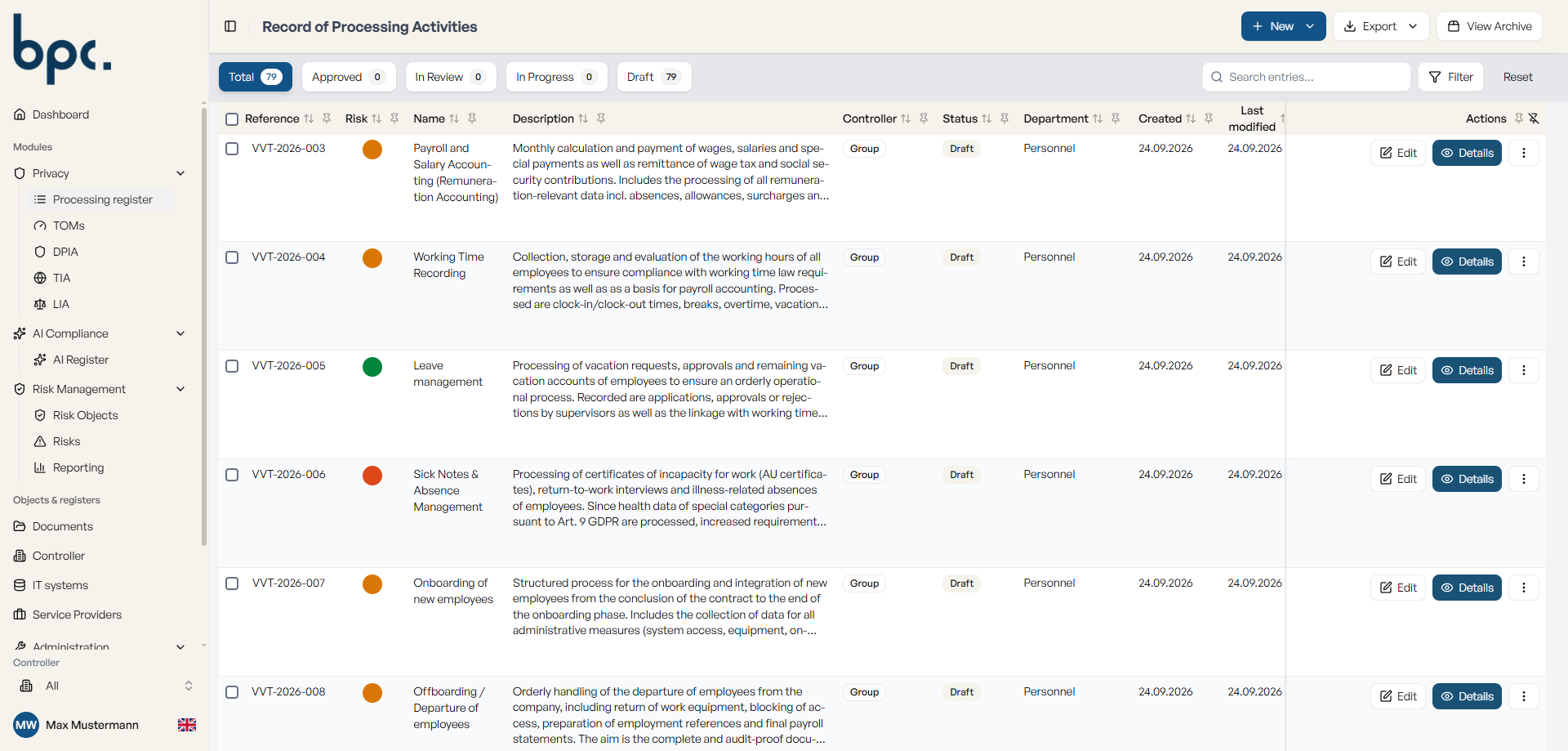Select all entries with header checkbox
1568x751 pixels.
[x=232, y=119]
